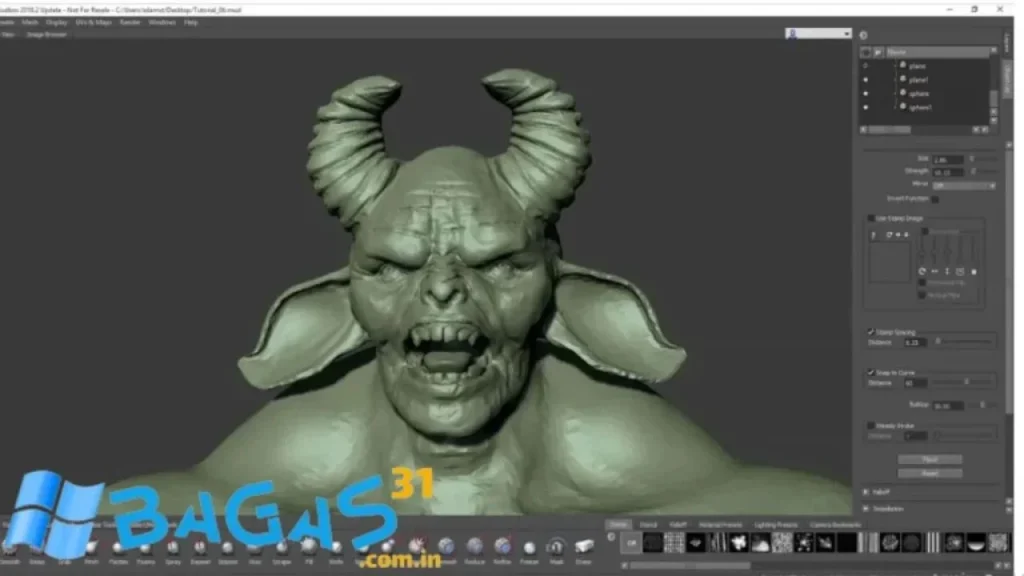Screen dimensions: 1024x576
Task: Click the Reset button
Action: pyautogui.click(x=930, y=473)
